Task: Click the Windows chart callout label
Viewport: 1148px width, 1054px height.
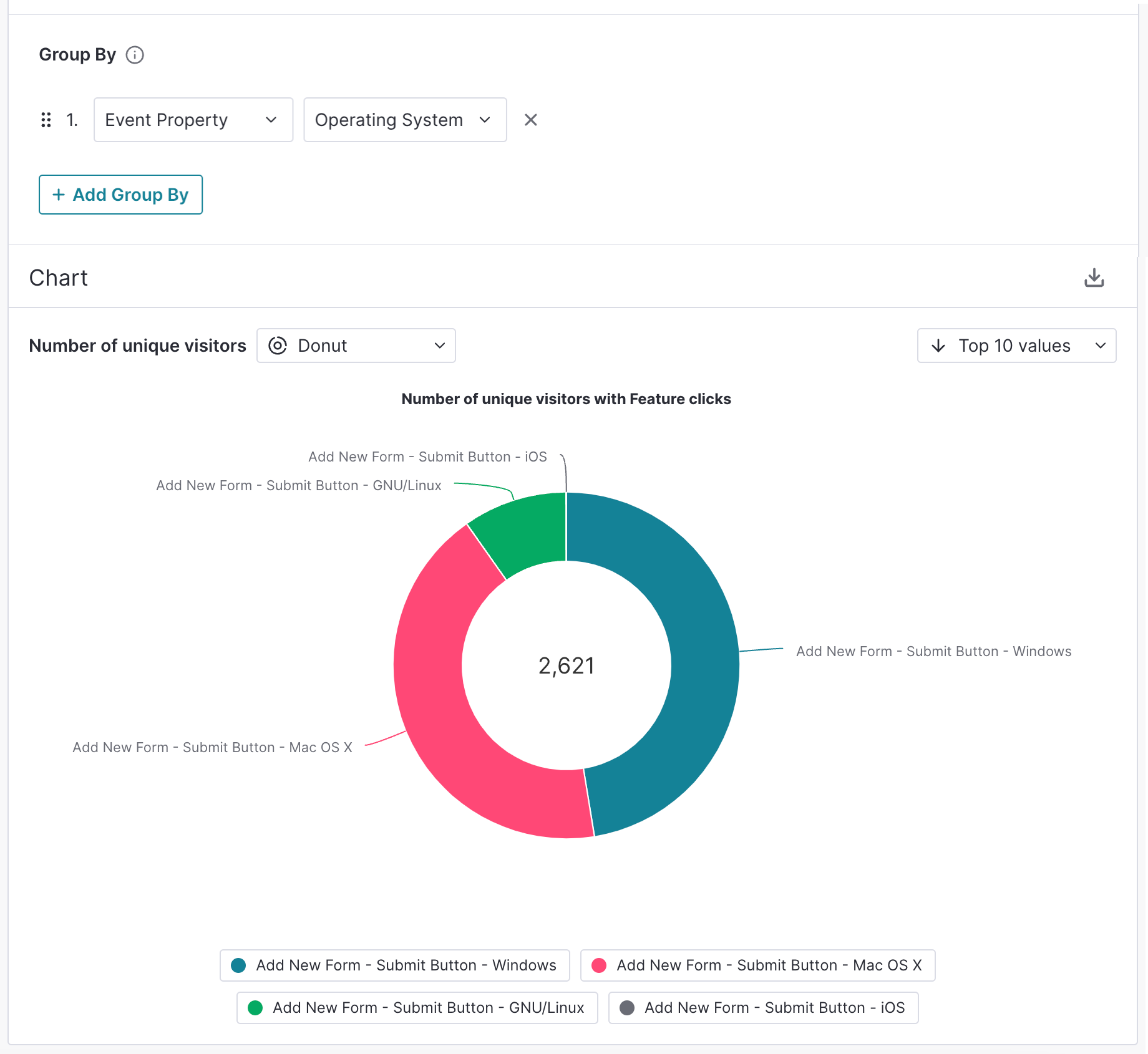Action: pos(933,651)
